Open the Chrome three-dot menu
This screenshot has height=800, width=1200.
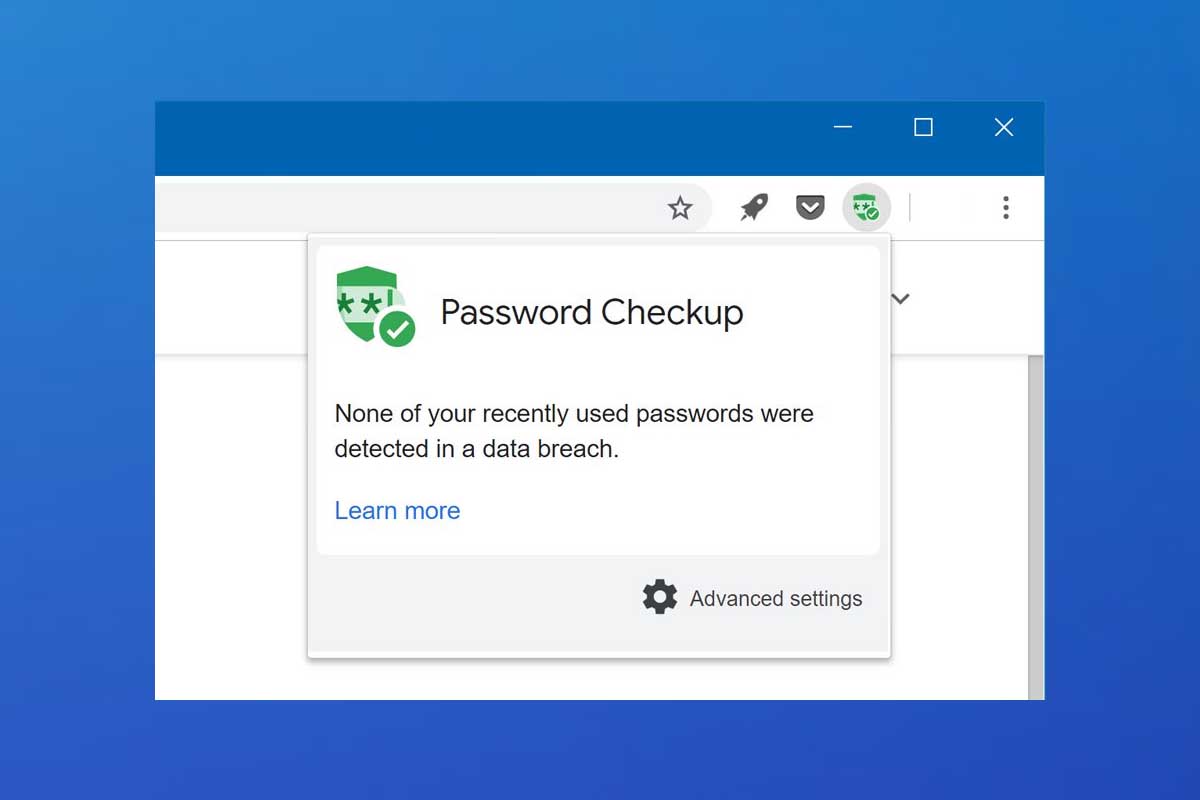[1005, 208]
